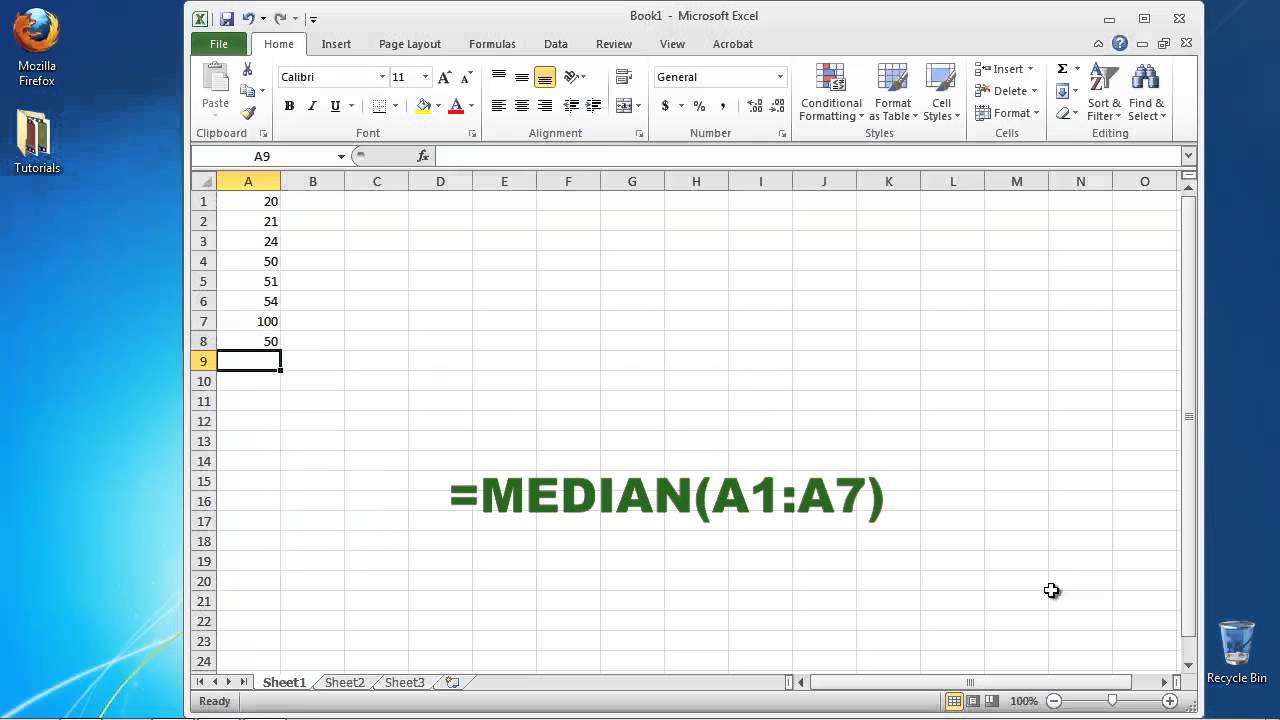This screenshot has width=1280, height=720.
Task: Click Decrease Decimal icon
Action: [777, 106]
